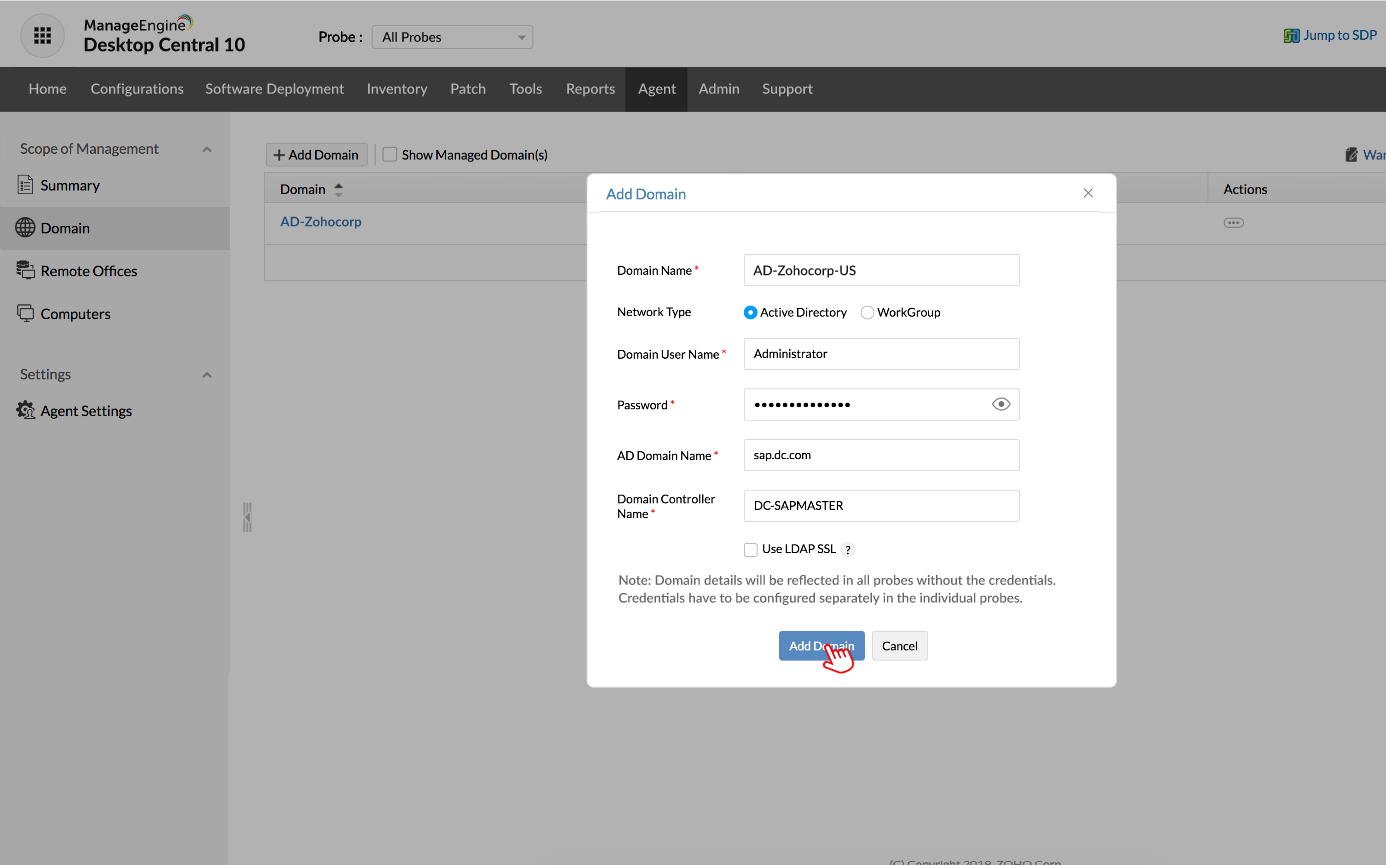This screenshot has height=865, width=1386.
Task: Click the Domain Controller Name input field
Action: [x=882, y=506]
